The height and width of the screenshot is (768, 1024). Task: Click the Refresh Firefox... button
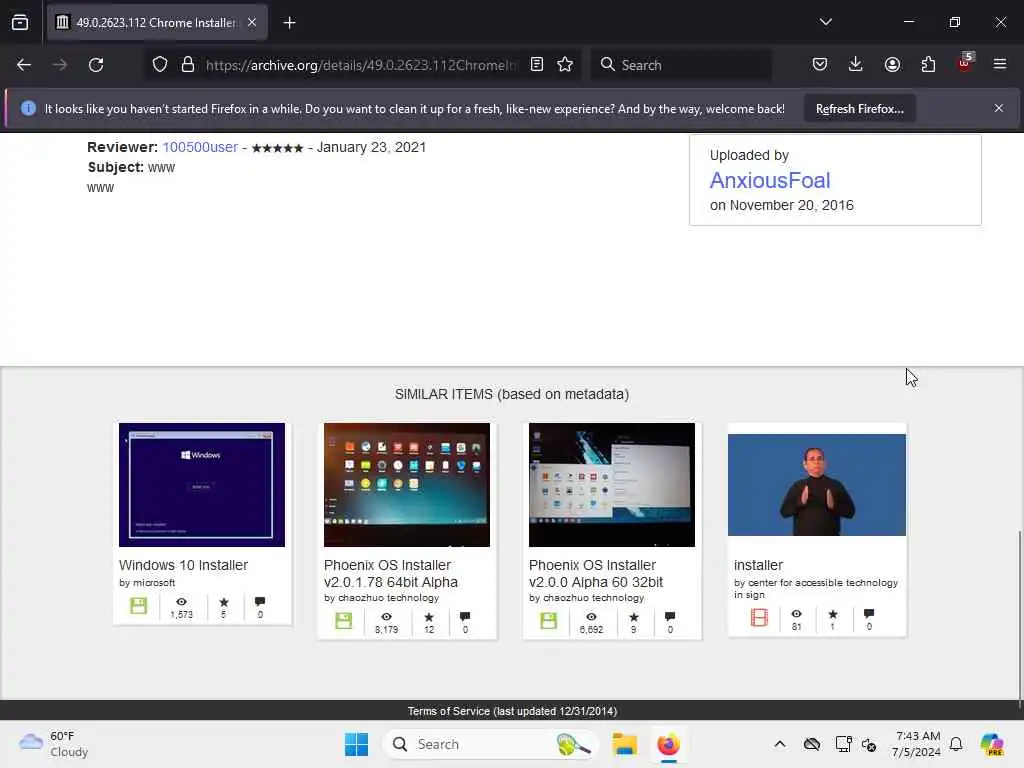(859, 109)
